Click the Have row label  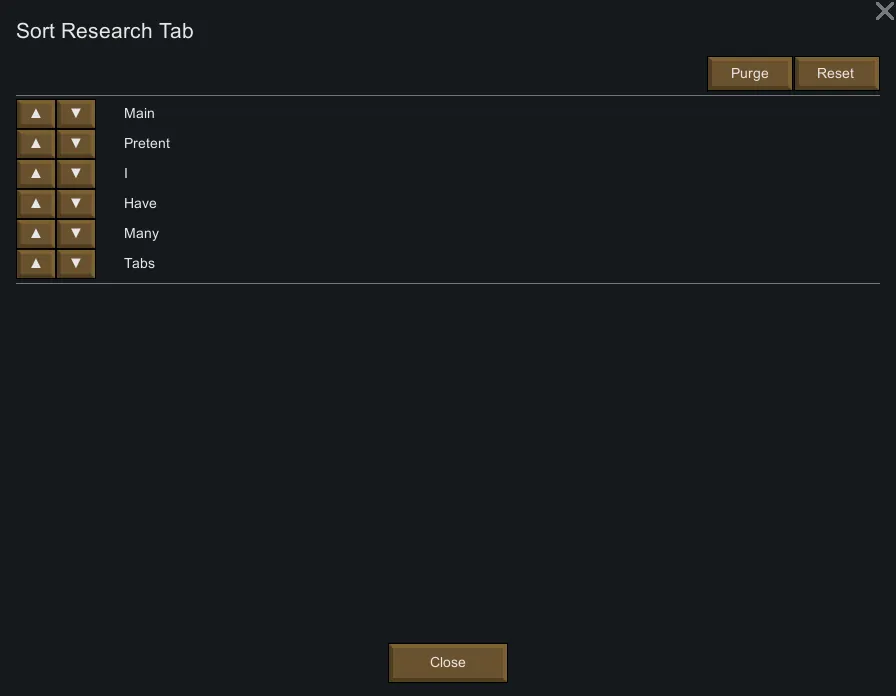click(x=140, y=204)
